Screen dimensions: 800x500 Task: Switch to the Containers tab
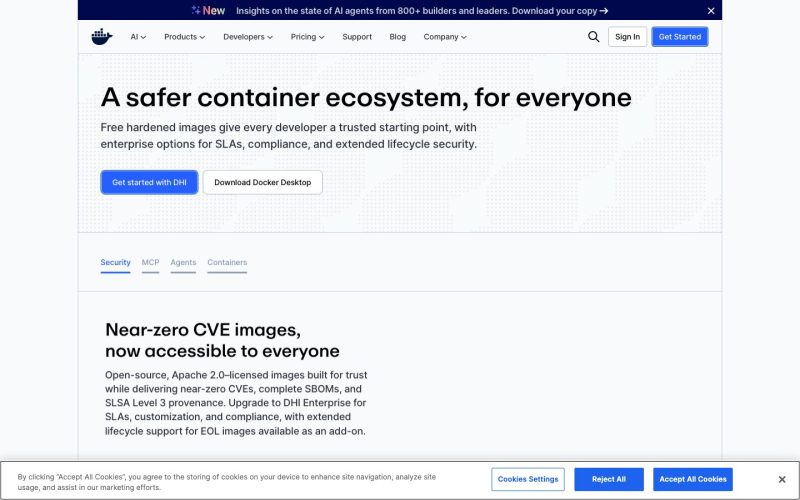coord(227,263)
